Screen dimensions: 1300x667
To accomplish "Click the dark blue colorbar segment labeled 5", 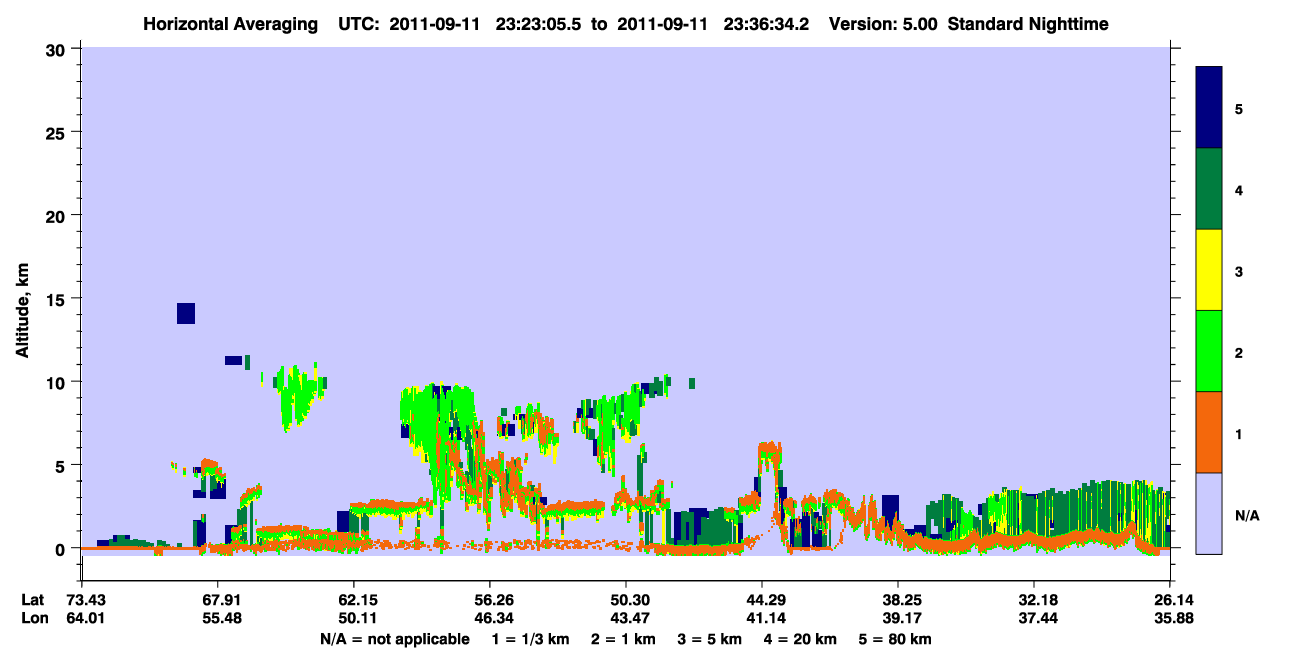I will tap(1209, 107).
